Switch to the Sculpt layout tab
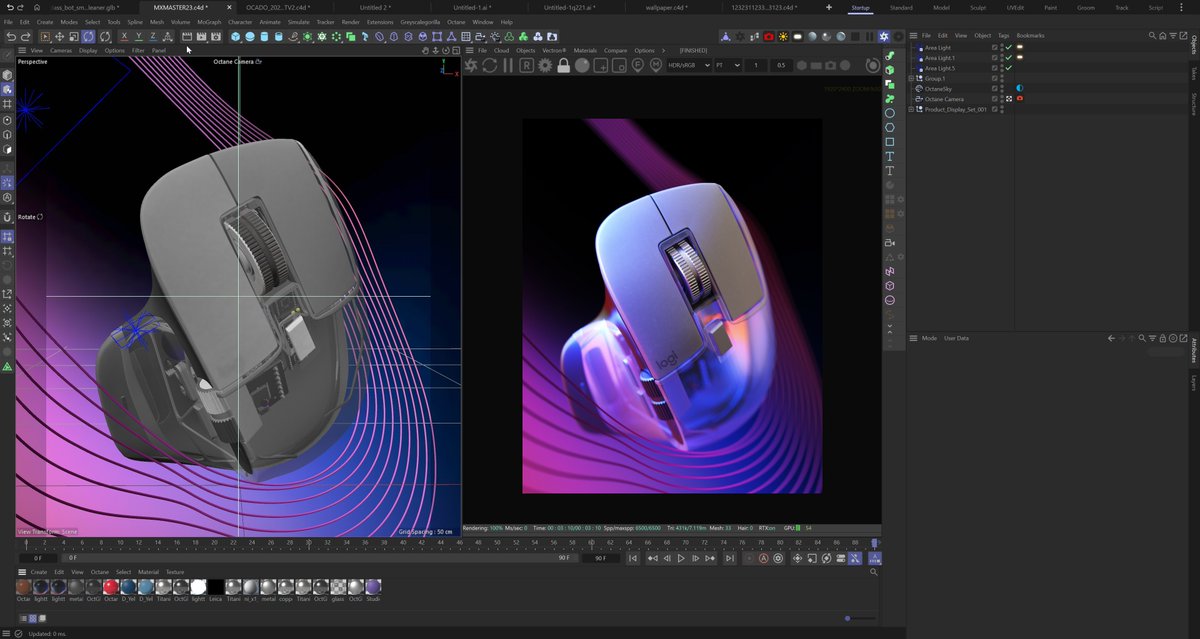 (x=978, y=7)
